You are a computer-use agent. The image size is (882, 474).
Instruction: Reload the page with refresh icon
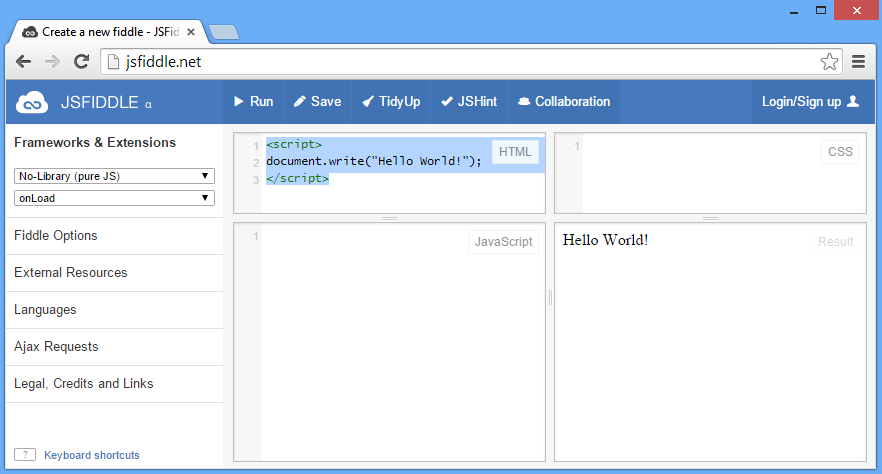coord(82,61)
